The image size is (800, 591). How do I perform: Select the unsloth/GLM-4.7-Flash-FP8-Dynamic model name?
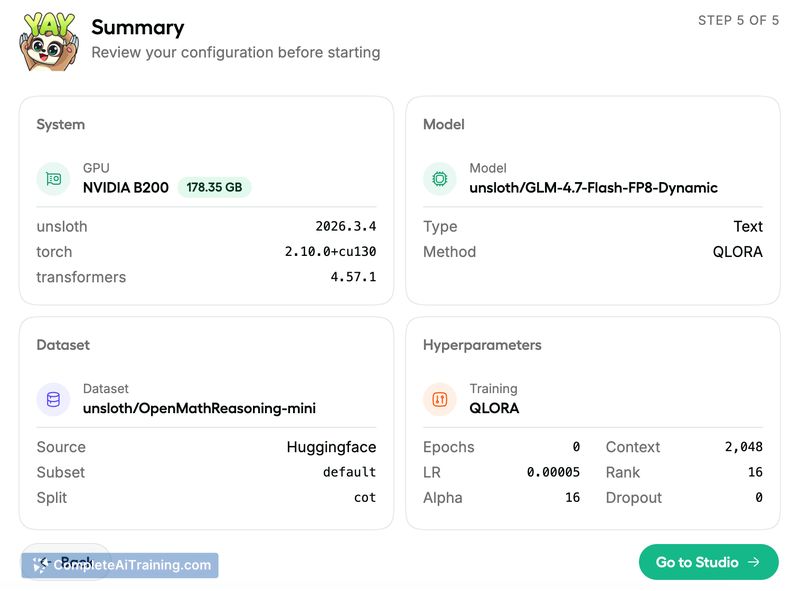point(593,187)
